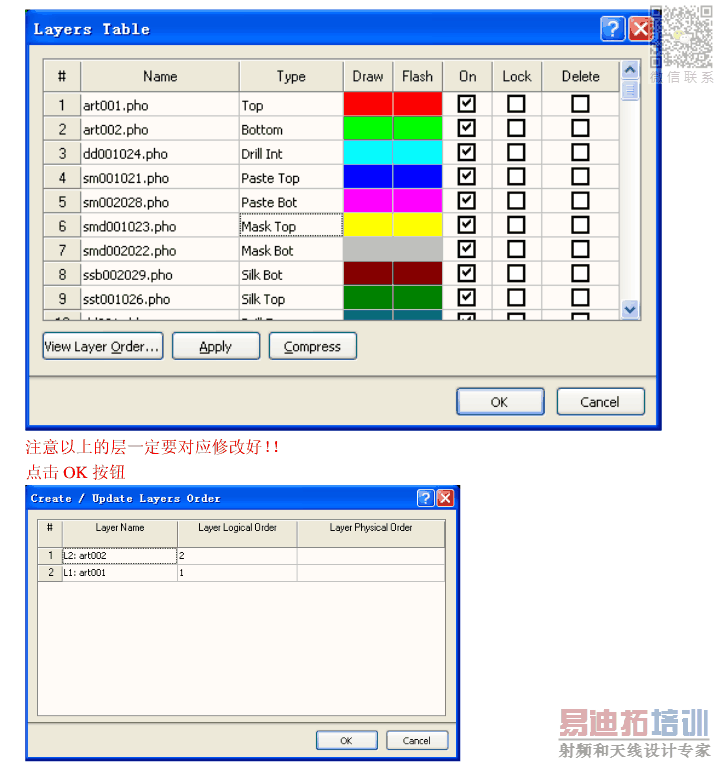The image size is (718, 765).
Task: Select the art001.pho name cell
Action: (160, 104)
